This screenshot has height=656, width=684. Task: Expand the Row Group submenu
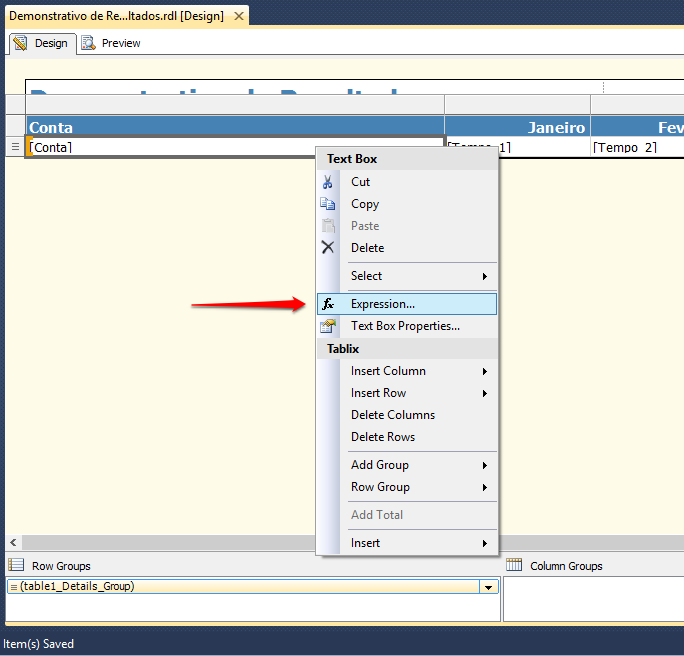[x=407, y=487]
